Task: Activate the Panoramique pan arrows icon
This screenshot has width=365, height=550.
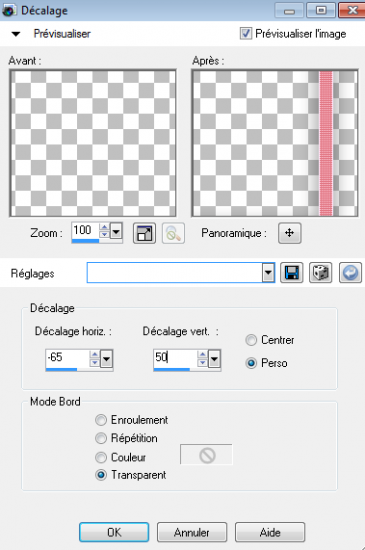Action: click(x=289, y=233)
